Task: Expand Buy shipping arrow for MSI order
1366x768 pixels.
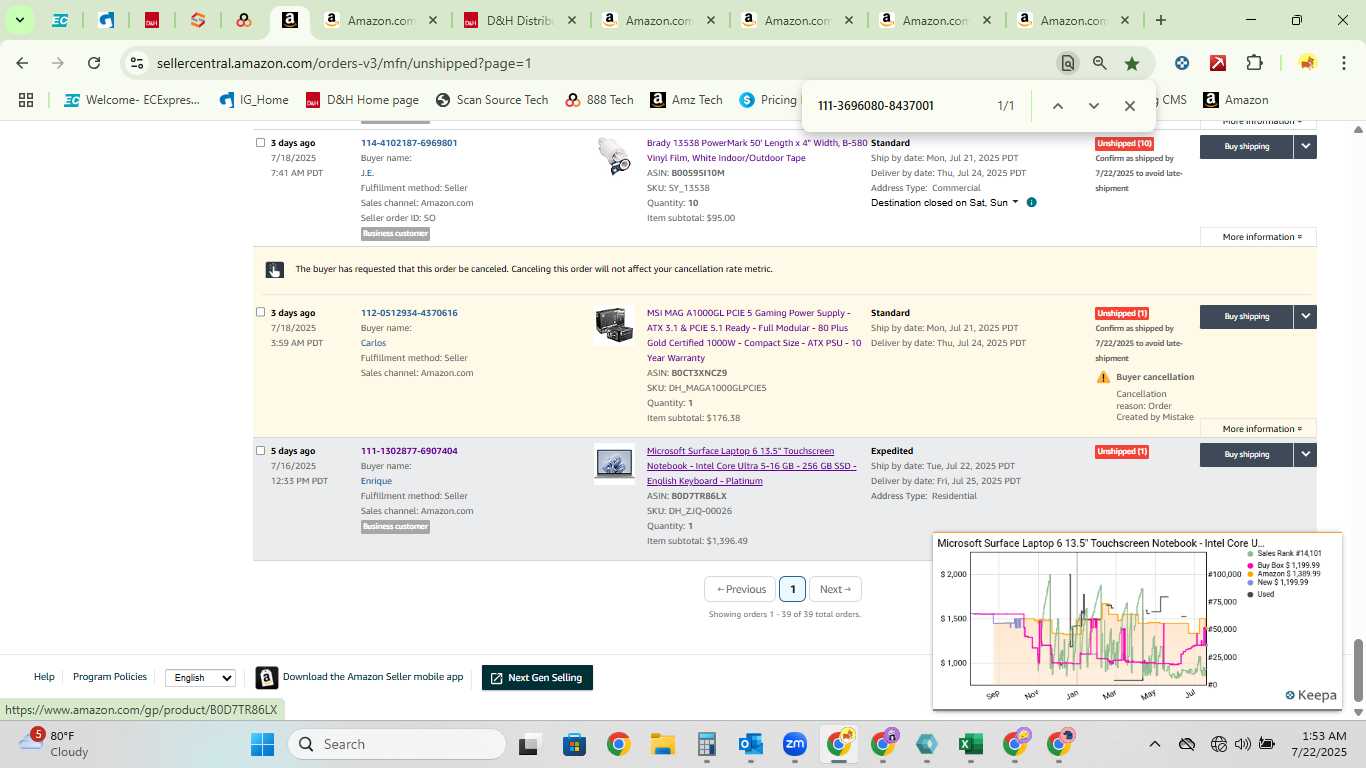Action: [1305, 316]
